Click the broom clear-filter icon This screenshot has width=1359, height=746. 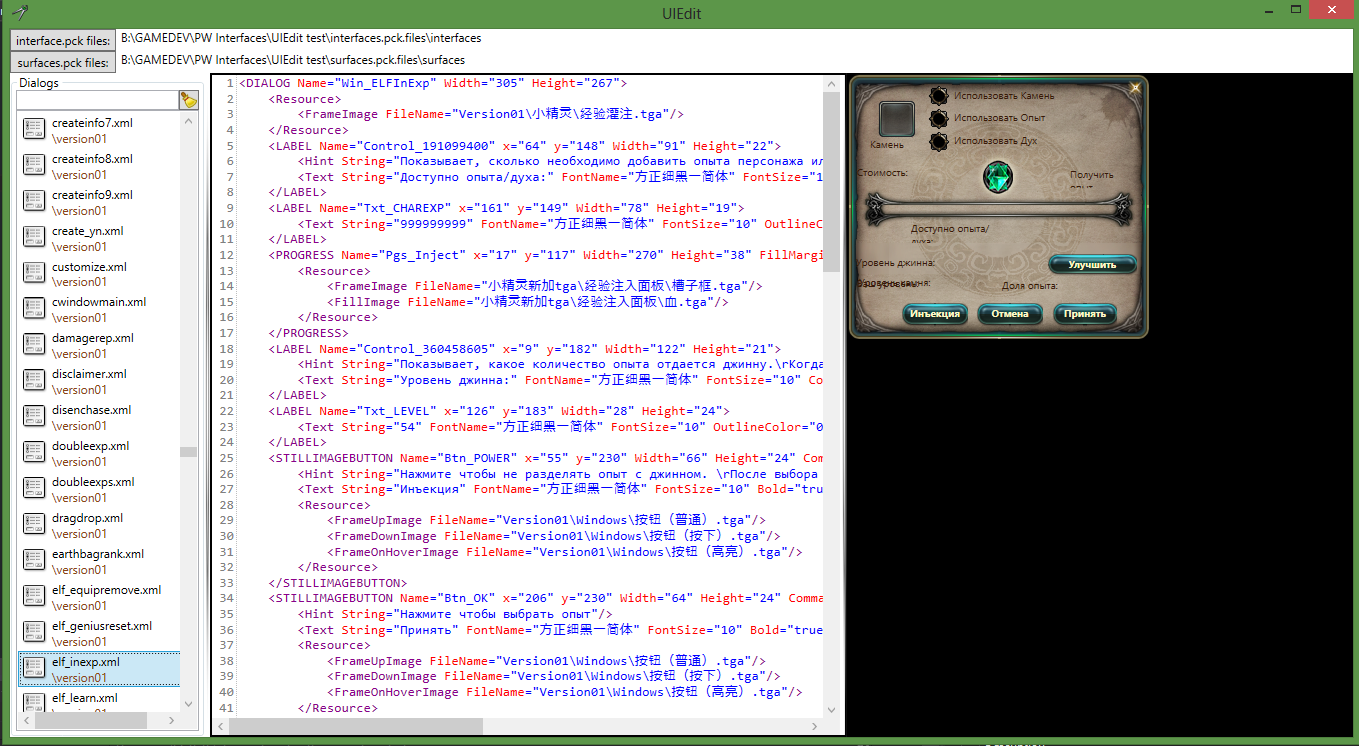coord(189,100)
